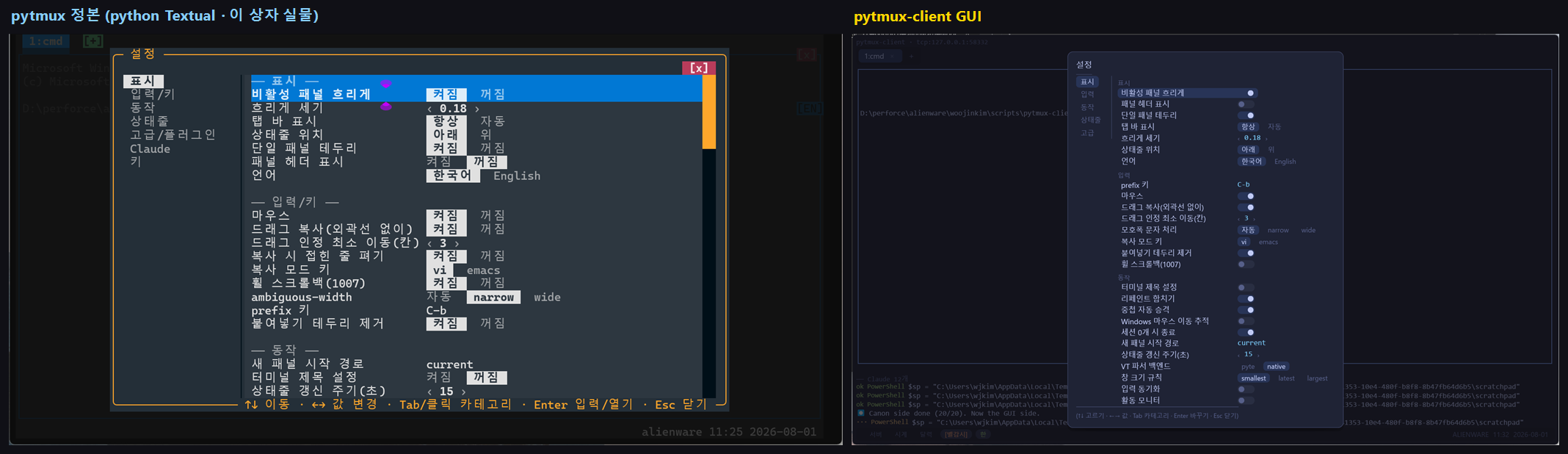Increase 흐리게 세기 value in Textual dialog

[x=477, y=109]
